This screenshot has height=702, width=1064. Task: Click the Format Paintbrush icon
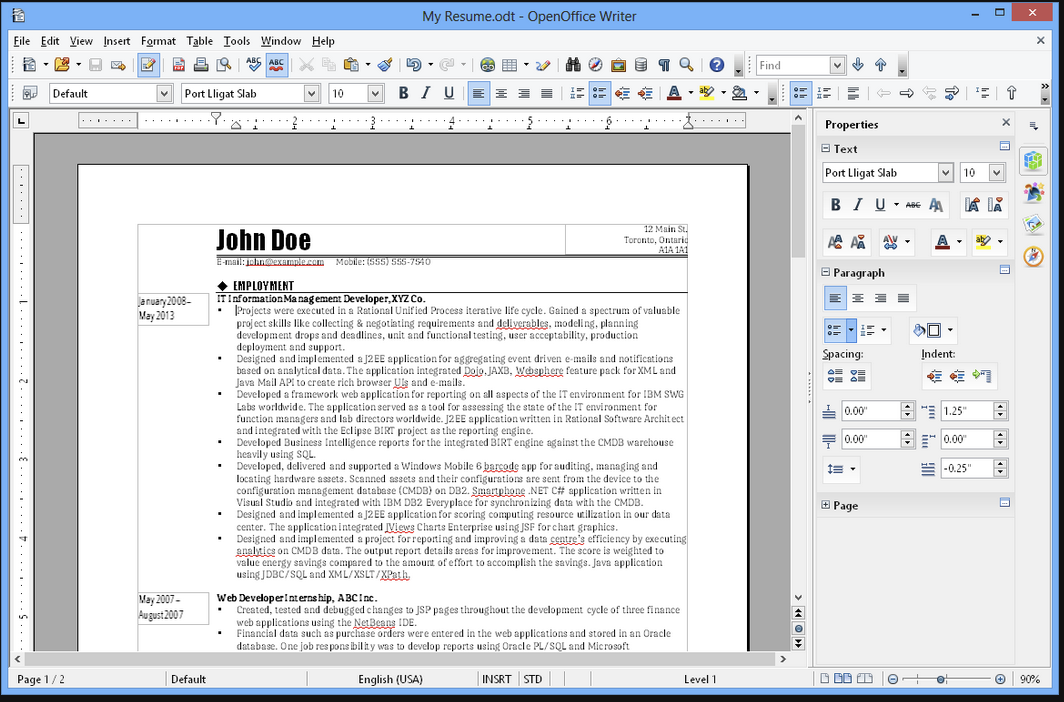(385, 65)
